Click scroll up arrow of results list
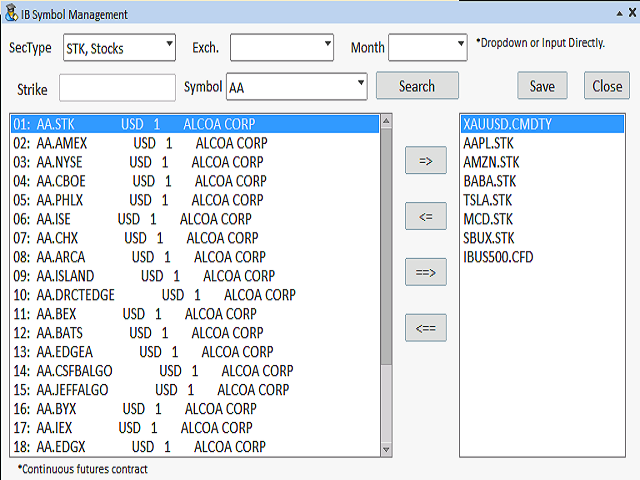Image resolution: width=640 pixels, height=480 pixels. 386,121
